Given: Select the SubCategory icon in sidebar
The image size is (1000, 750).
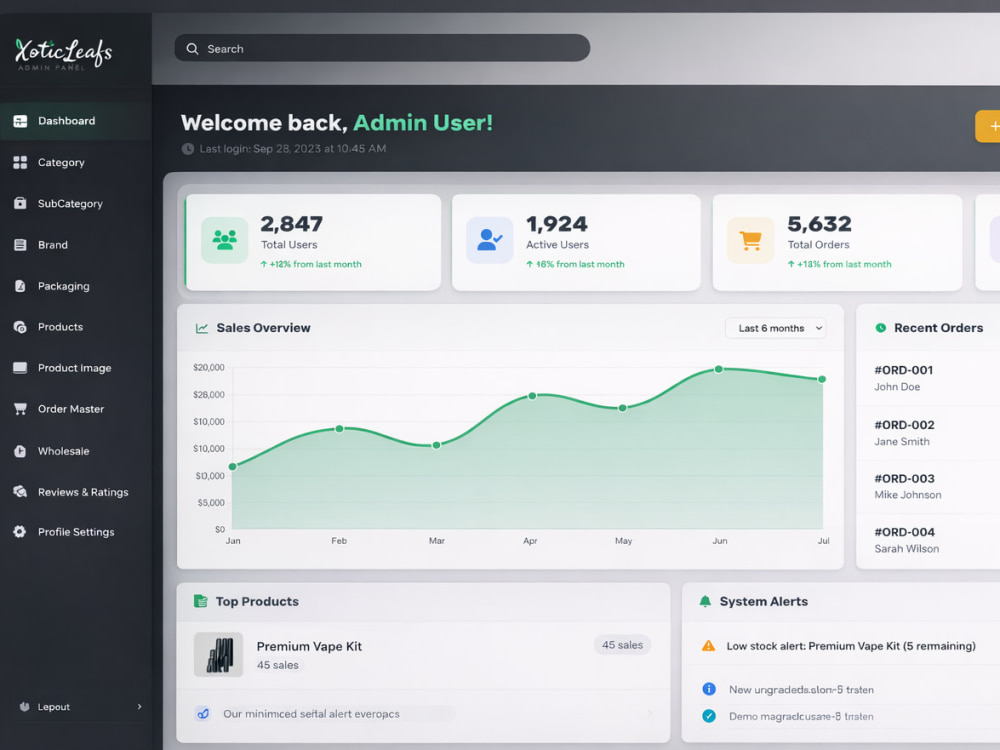Looking at the screenshot, I should pyautogui.click(x=20, y=203).
